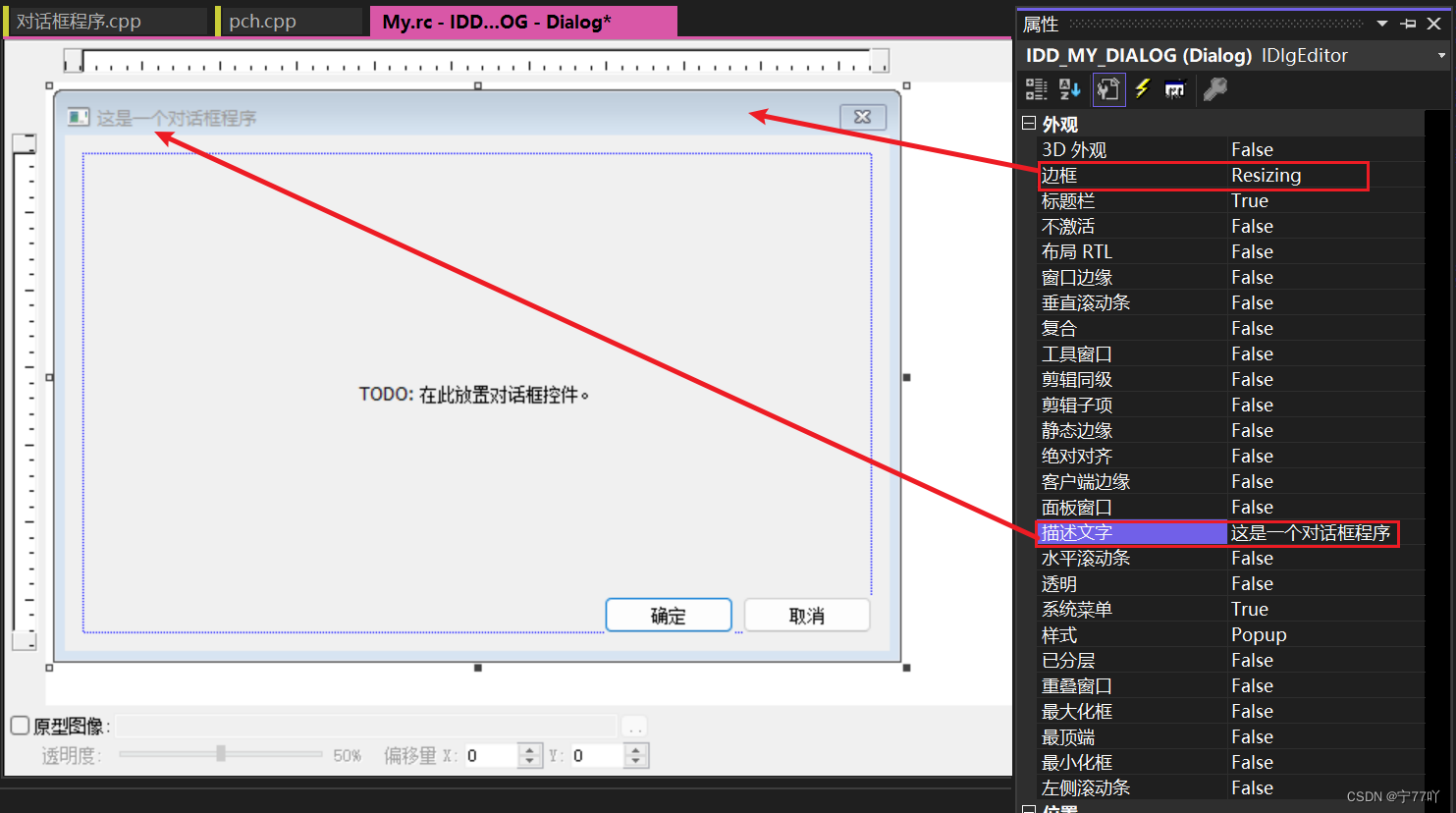Pin the 属性 panel with auto-hide icon

(x=1409, y=24)
